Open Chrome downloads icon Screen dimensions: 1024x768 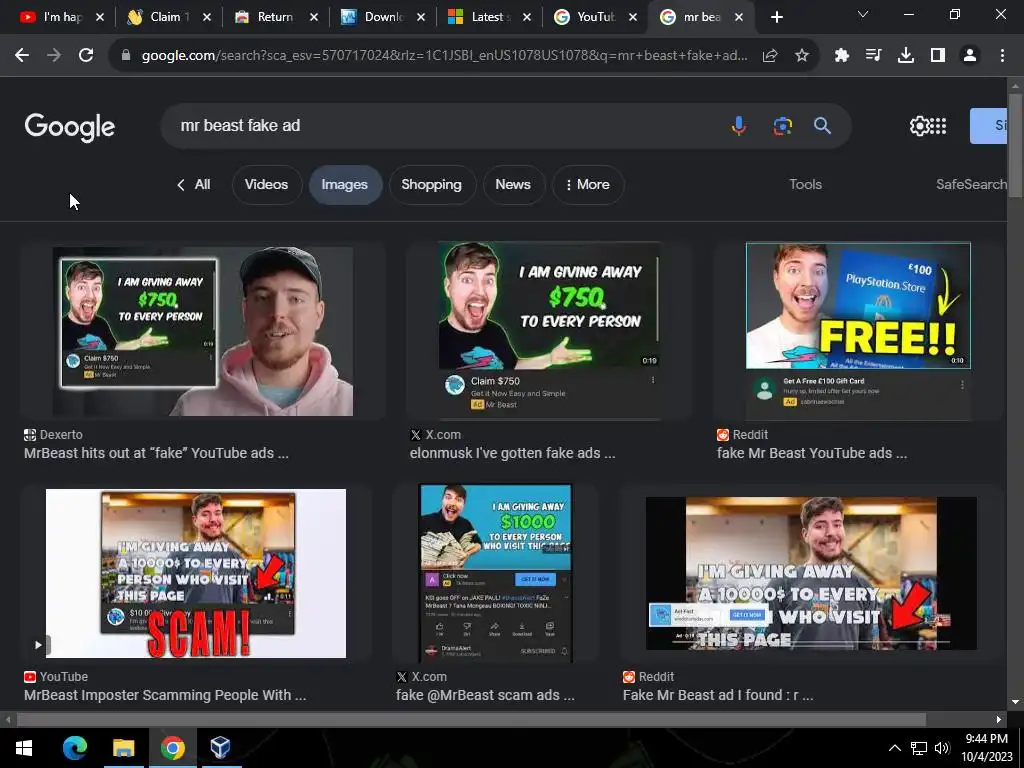906,56
